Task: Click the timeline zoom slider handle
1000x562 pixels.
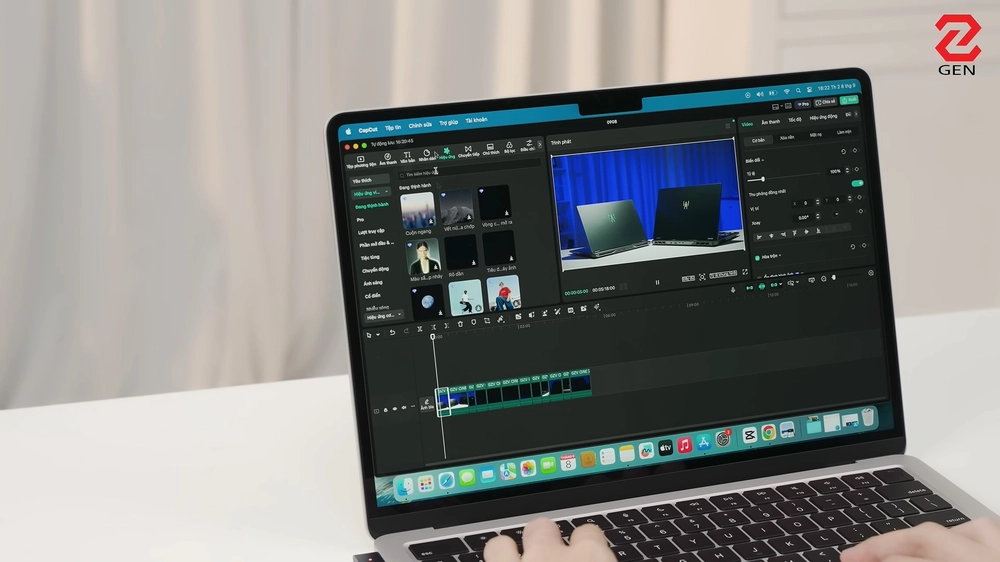Action: point(834,277)
